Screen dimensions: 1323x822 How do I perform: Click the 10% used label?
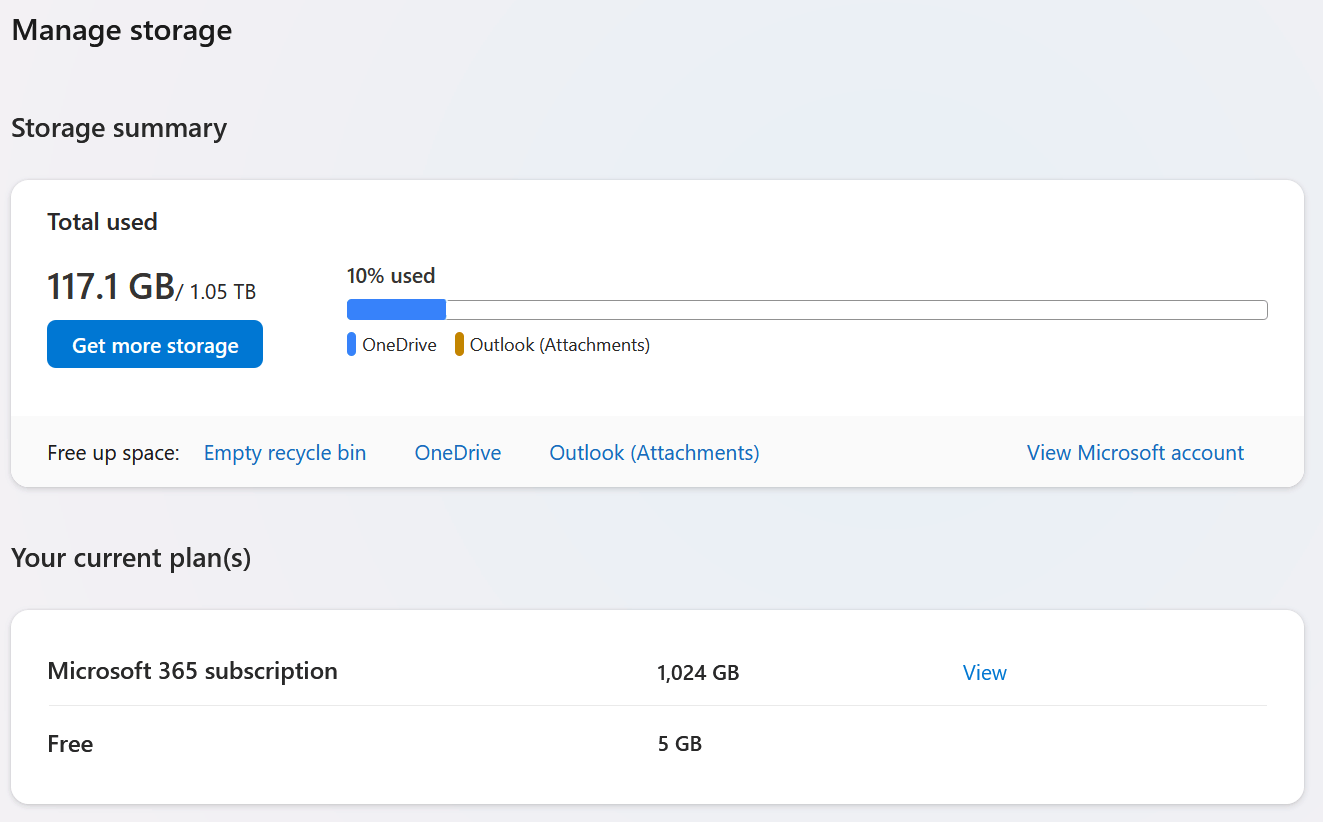point(391,276)
